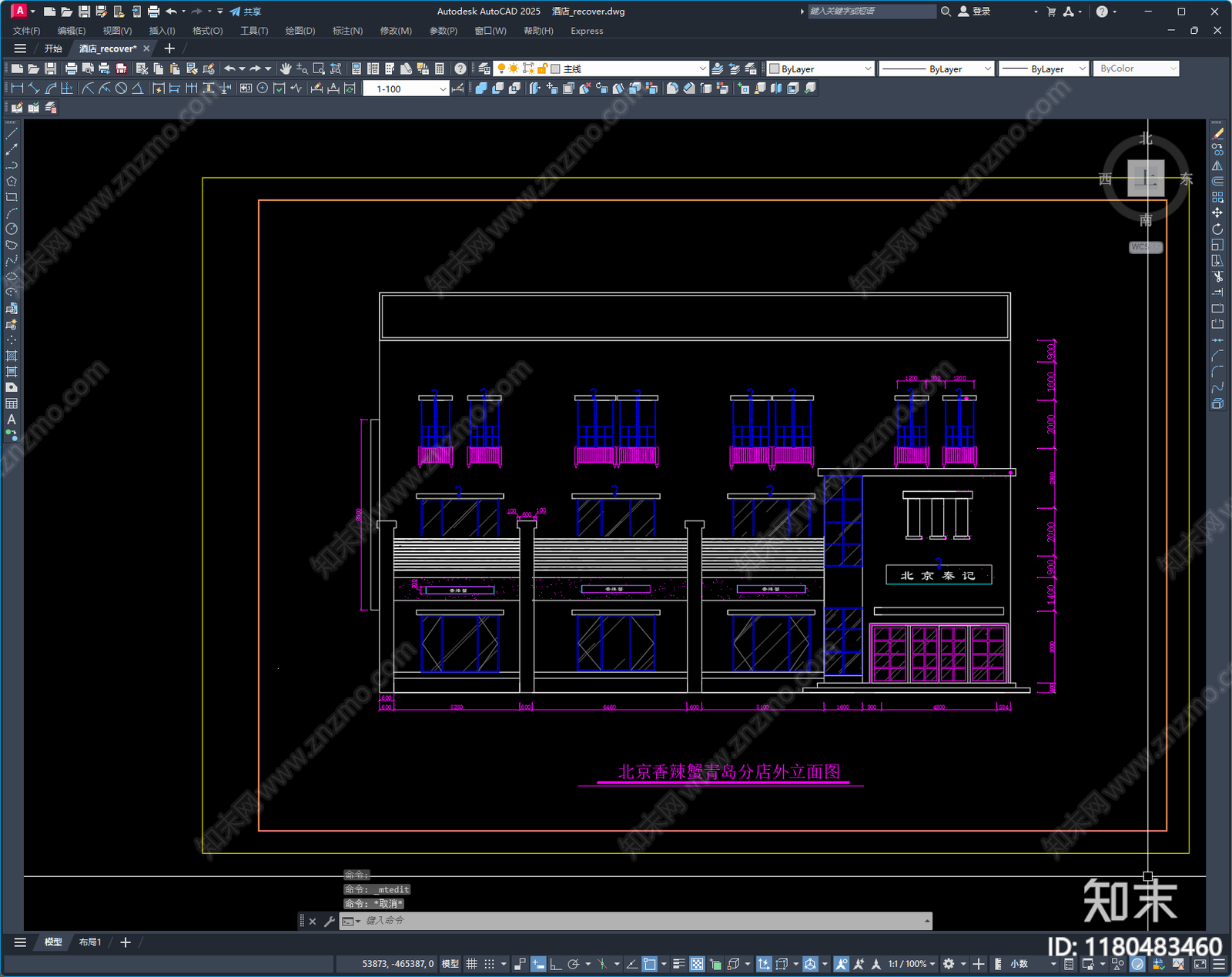Add a new drawing tab with plus button
This screenshot has height=977, width=1232.
coord(169,49)
